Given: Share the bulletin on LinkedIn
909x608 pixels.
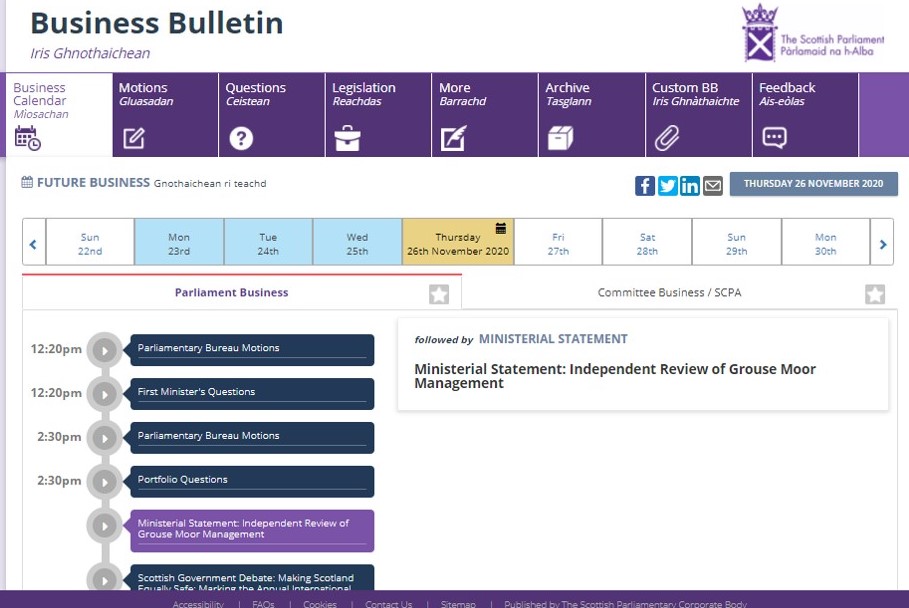Looking at the screenshot, I should (690, 185).
